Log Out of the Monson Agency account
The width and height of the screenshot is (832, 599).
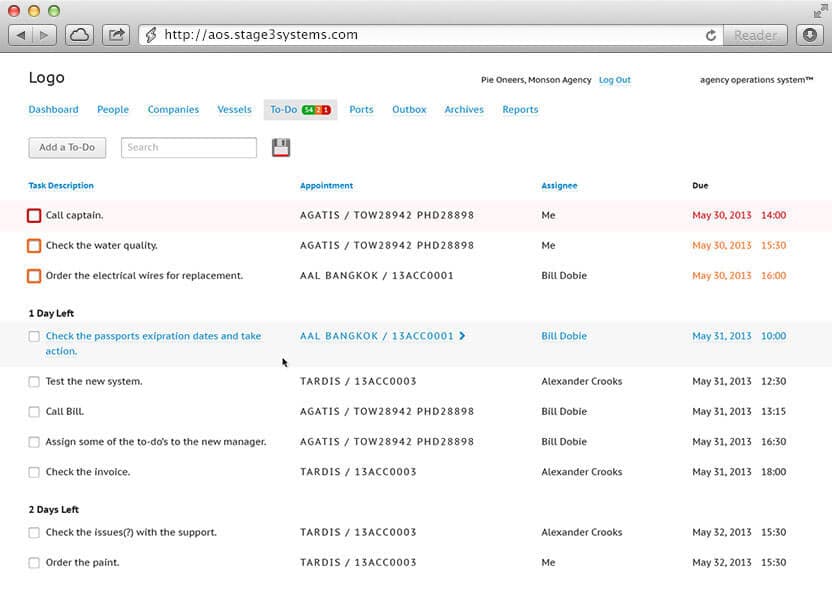pyautogui.click(x=614, y=80)
